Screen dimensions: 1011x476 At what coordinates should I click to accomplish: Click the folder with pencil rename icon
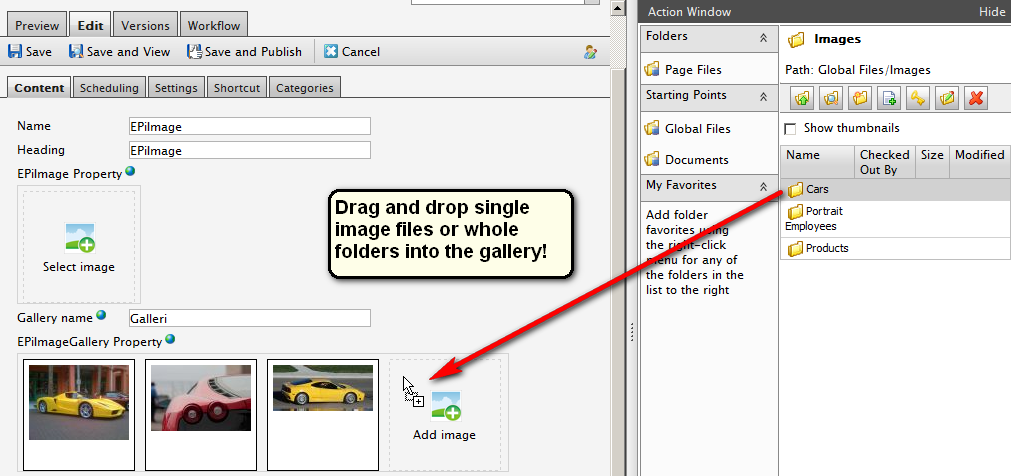[x=947, y=98]
